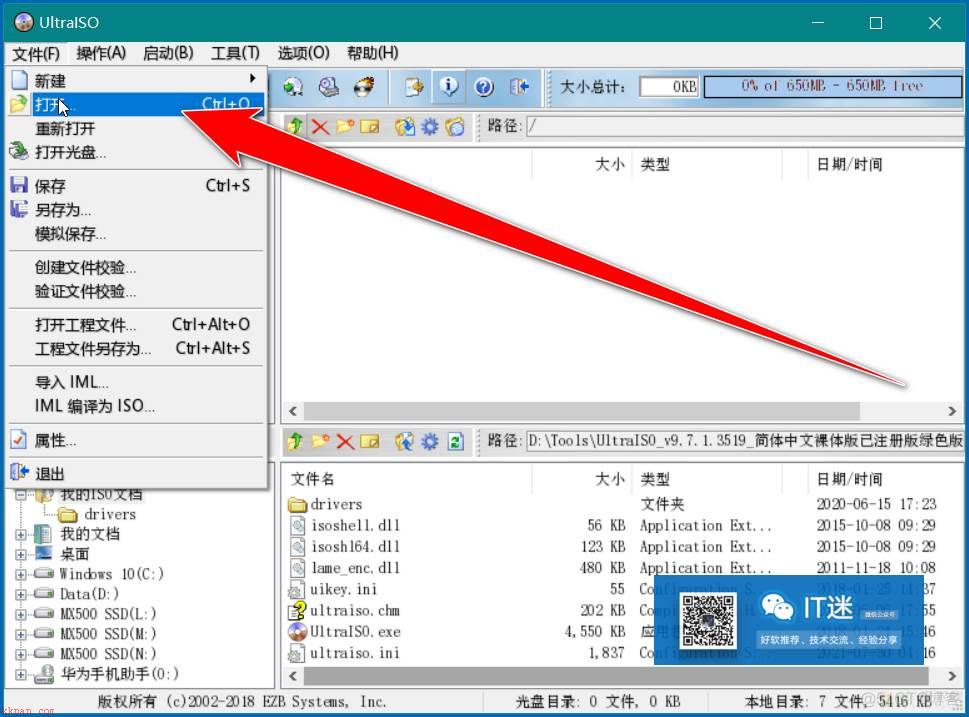This screenshot has width=969, height=717.
Task: Click the rename icon in the local directory toolbar
Action: 370,441
